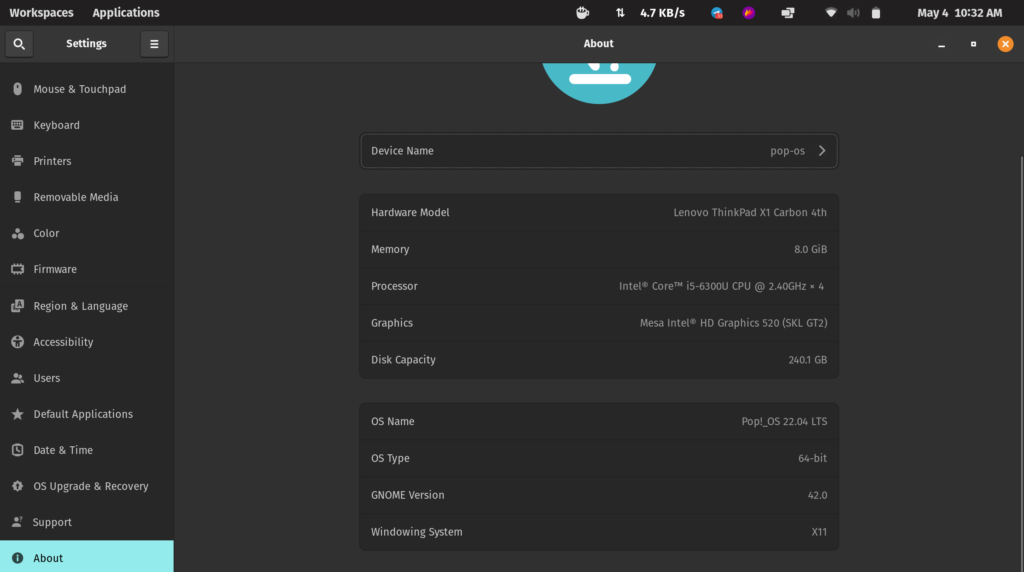This screenshot has height=572, width=1024.
Task: Go to Mouse & Touchpad settings
Action: (x=87, y=89)
